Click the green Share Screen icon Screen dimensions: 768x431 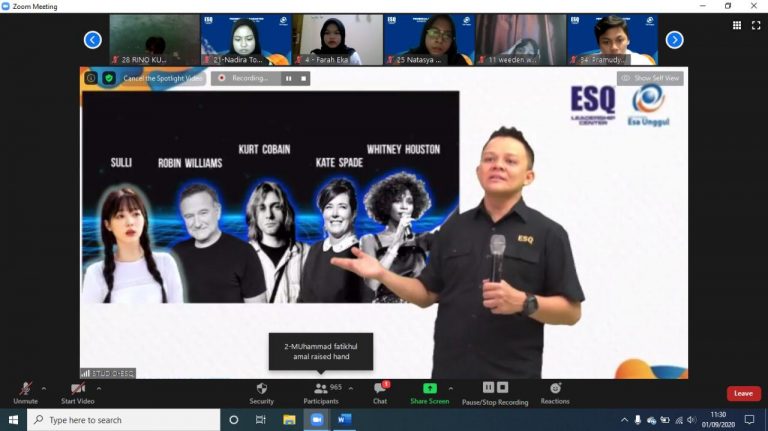(x=430, y=389)
